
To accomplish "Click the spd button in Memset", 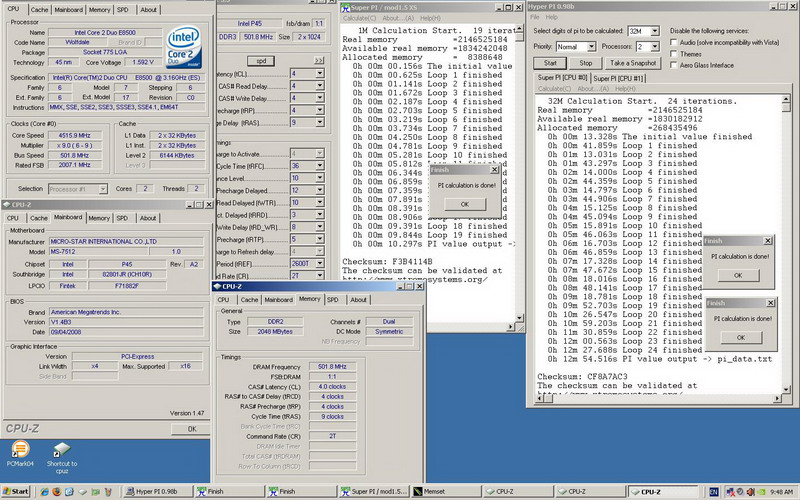I will point(260,61).
